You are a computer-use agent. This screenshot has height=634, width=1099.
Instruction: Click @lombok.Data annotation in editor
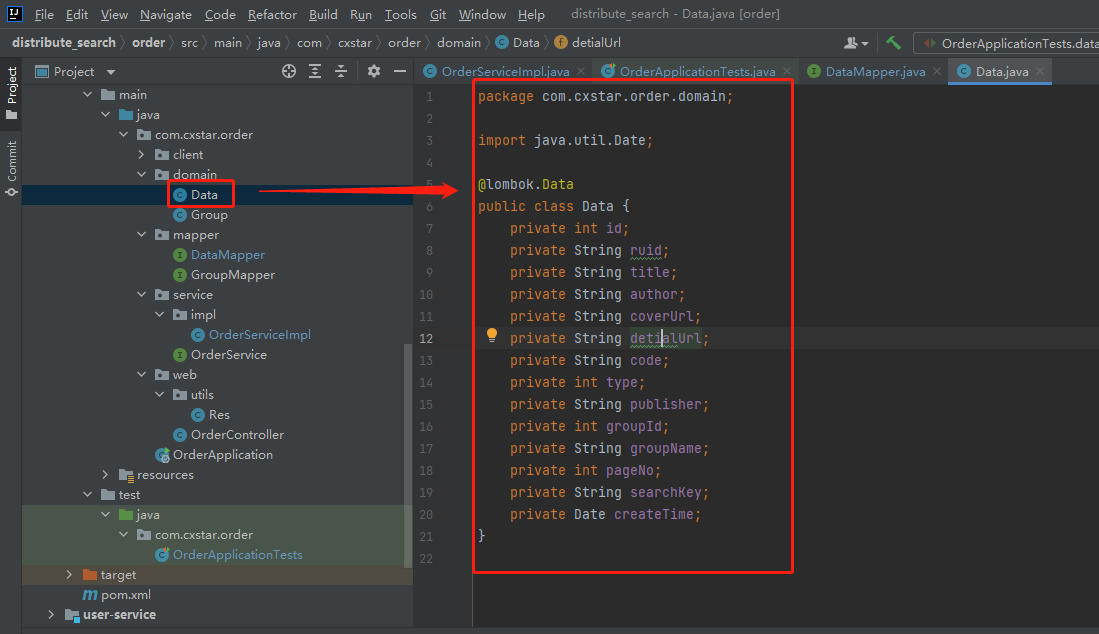526,184
